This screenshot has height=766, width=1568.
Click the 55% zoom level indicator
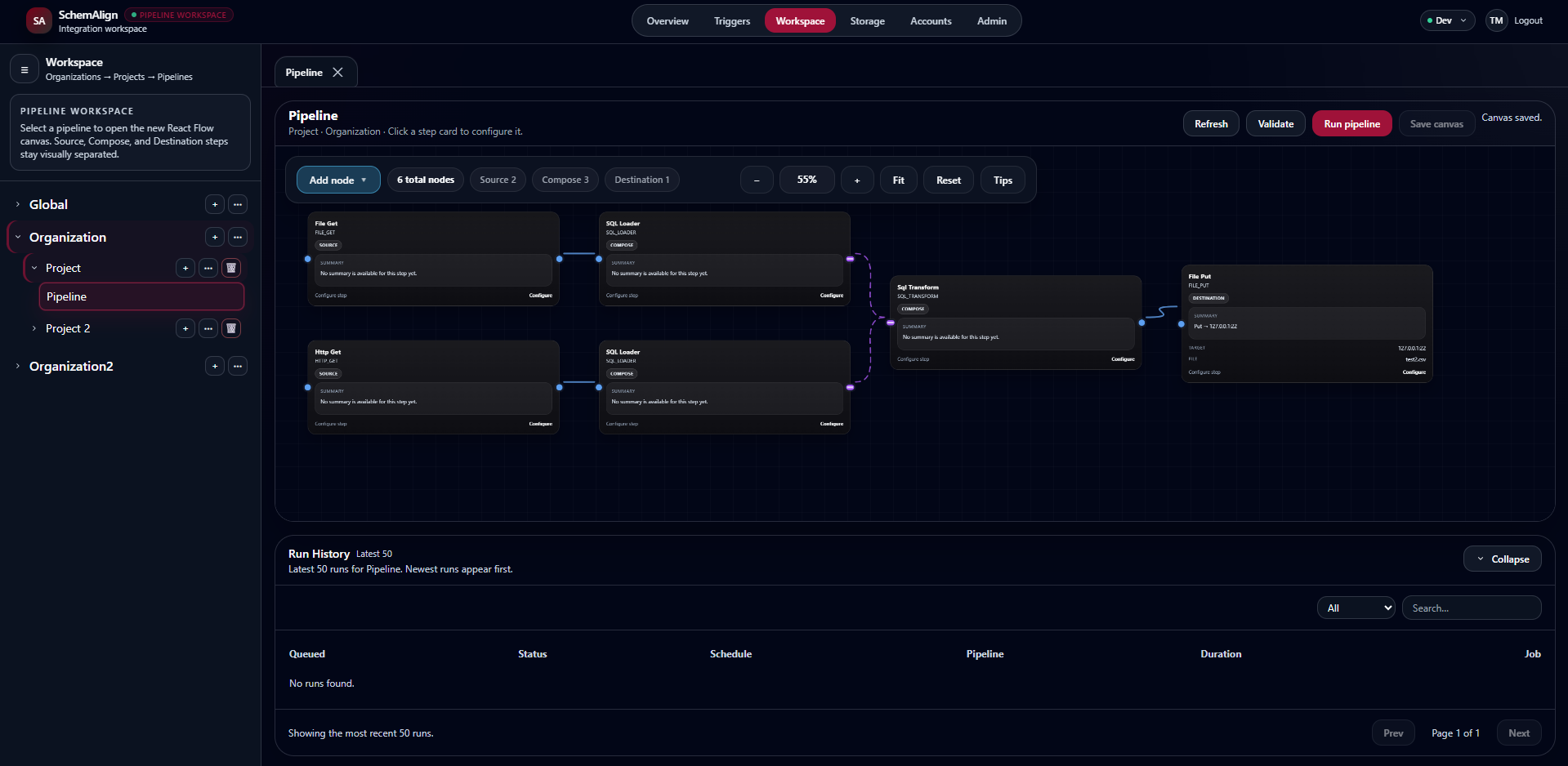click(806, 180)
